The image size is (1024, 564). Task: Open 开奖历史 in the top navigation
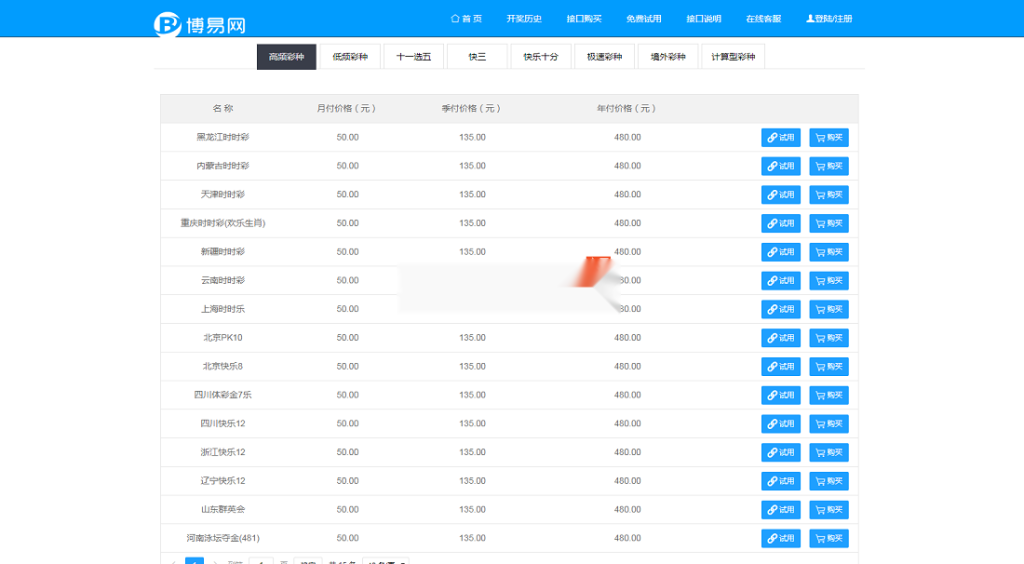[524, 19]
